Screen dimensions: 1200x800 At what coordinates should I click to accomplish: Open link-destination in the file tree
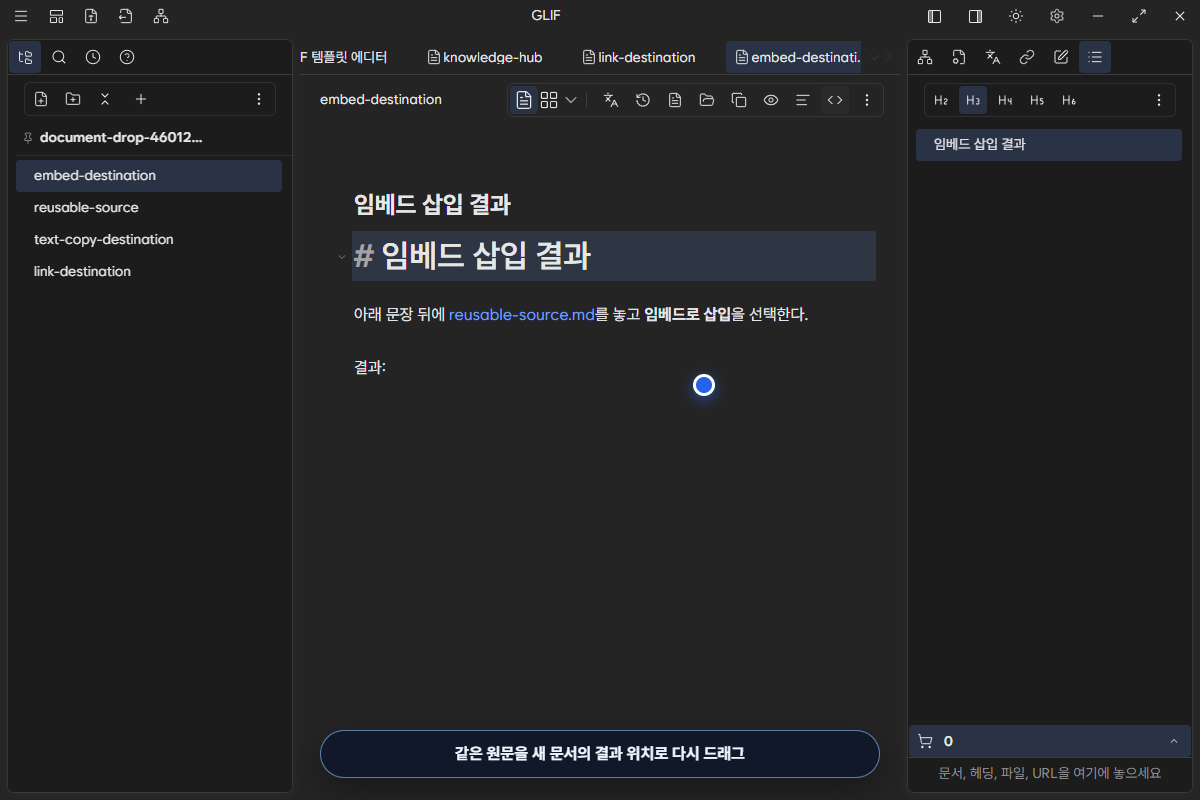[x=149, y=272]
